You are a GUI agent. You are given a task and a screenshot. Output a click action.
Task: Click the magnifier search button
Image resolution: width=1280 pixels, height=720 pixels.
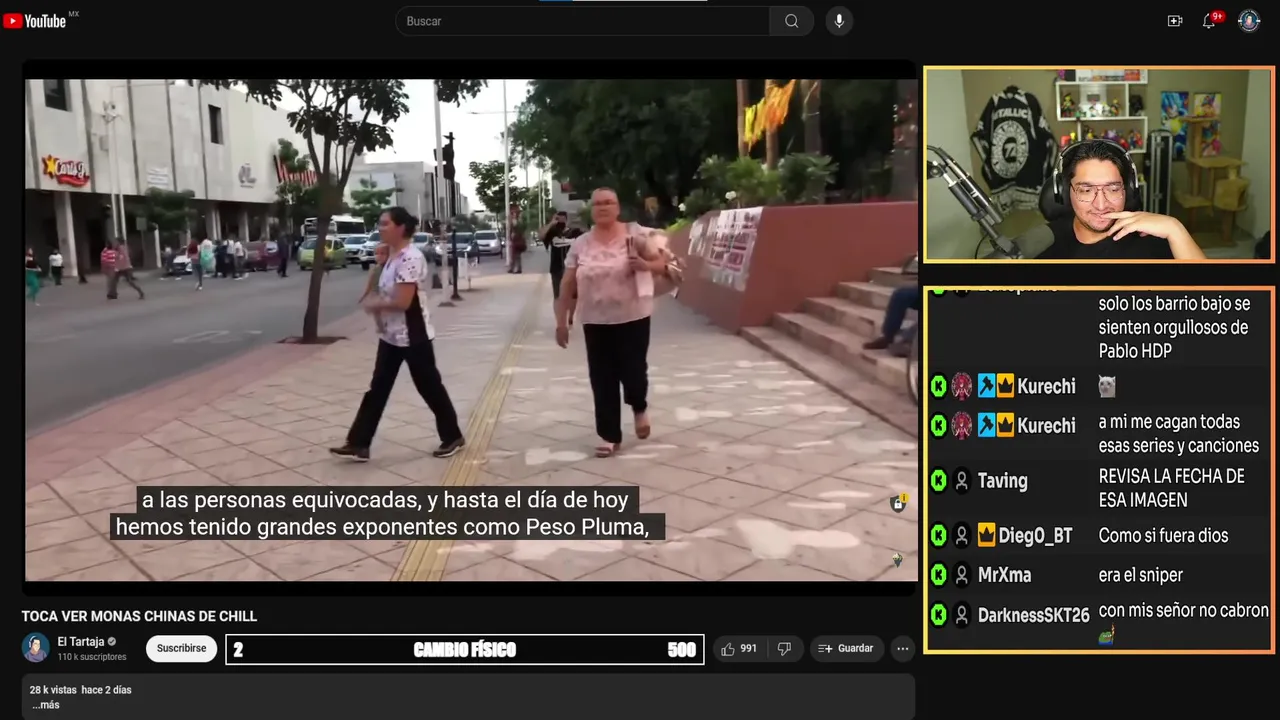coord(791,21)
